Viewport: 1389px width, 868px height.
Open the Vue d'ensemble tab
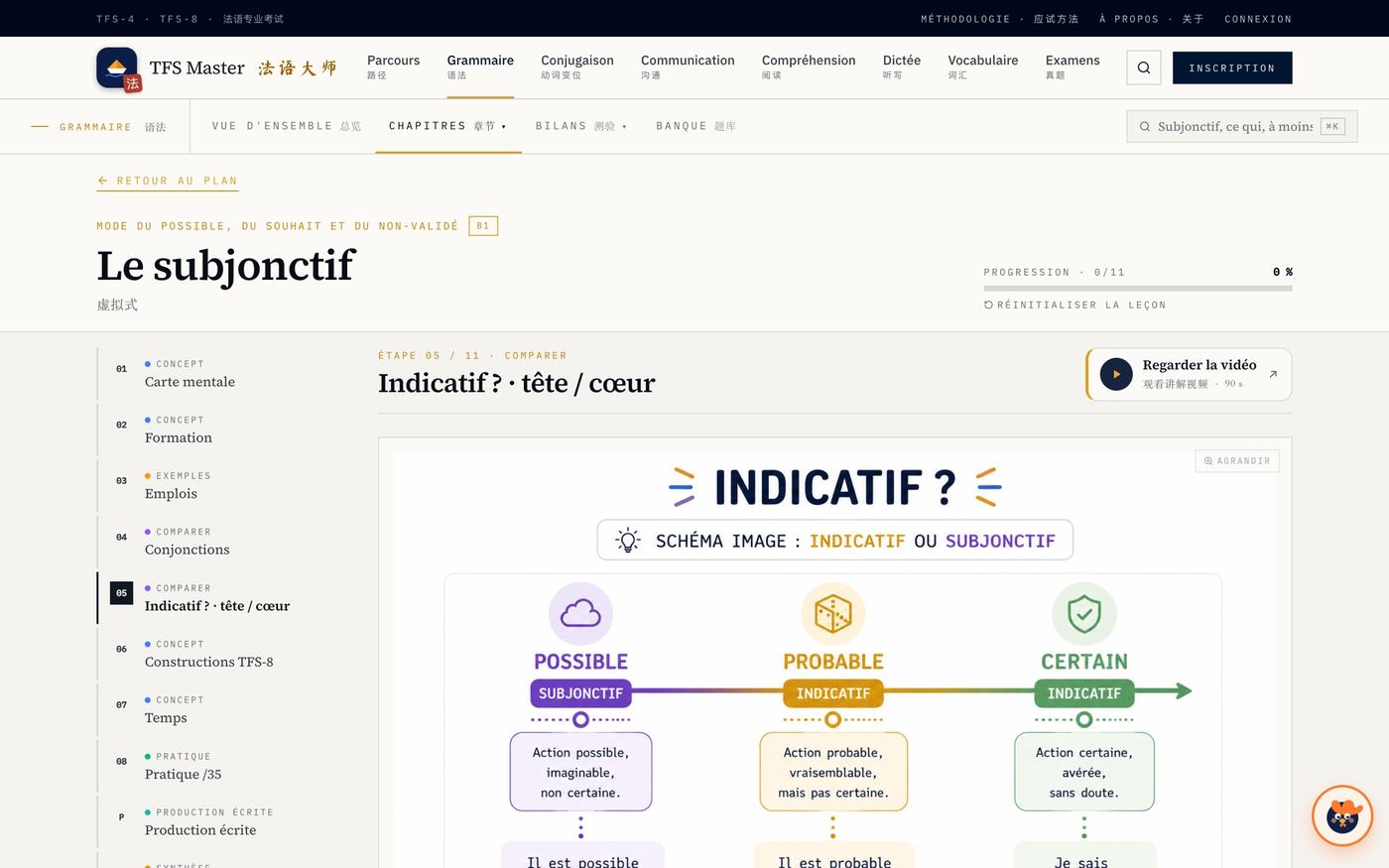(287, 126)
